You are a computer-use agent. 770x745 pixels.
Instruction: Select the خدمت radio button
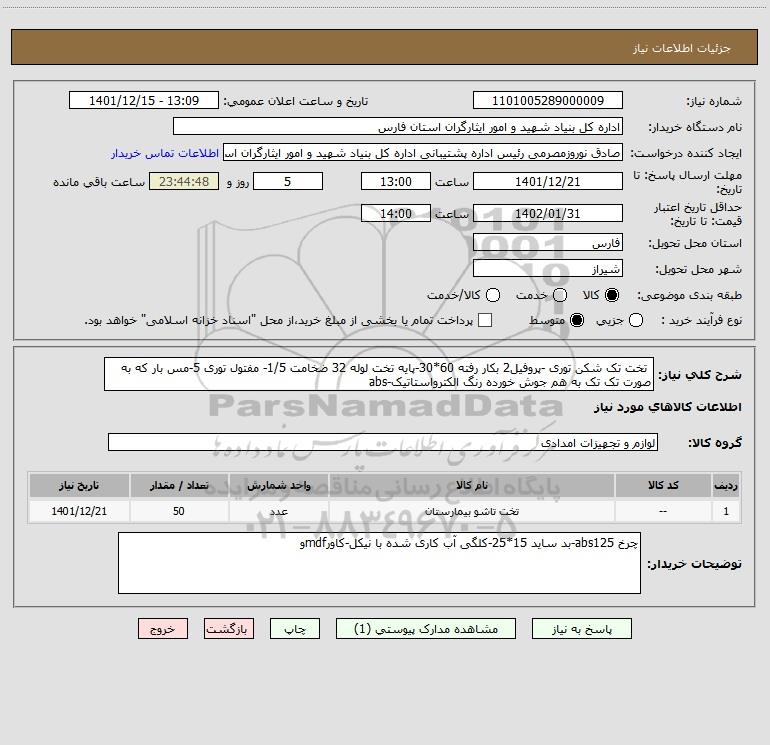[x=560, y=295]
